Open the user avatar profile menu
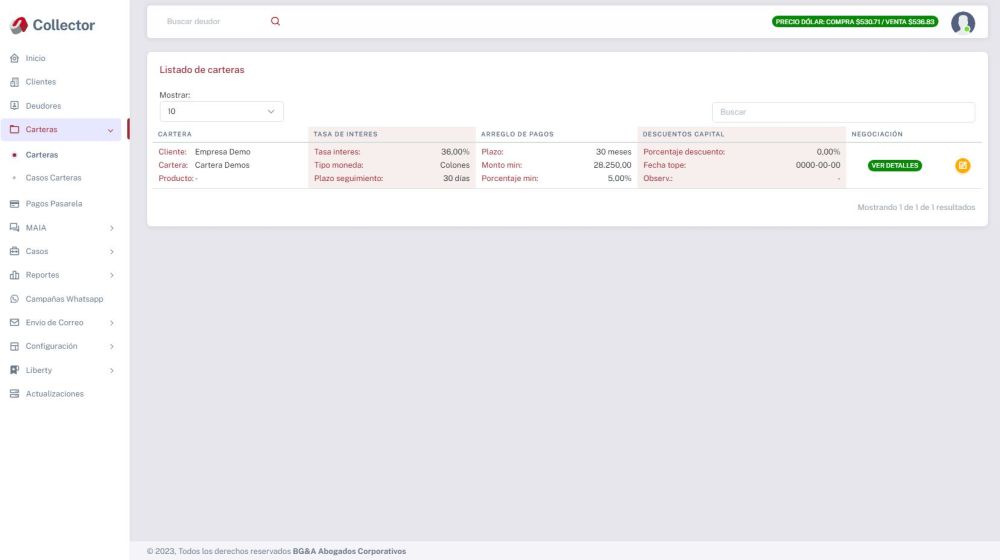This screenshot has width=1000, height=560. coord(962,22)
